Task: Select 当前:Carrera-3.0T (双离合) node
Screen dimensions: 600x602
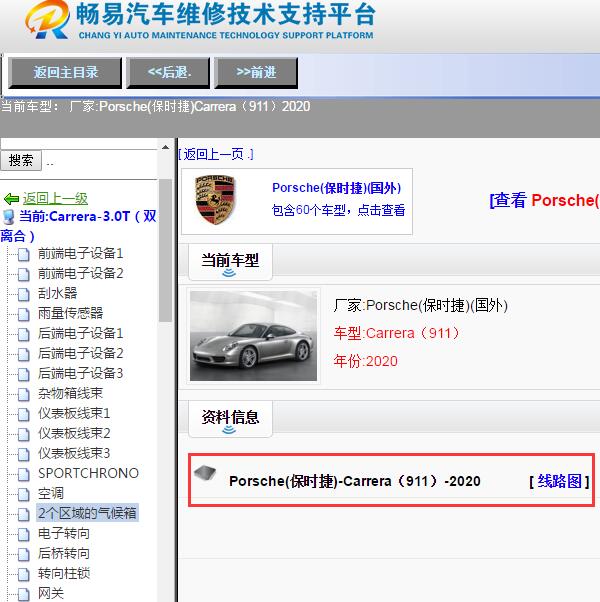Action: click(x=78, y=226)
